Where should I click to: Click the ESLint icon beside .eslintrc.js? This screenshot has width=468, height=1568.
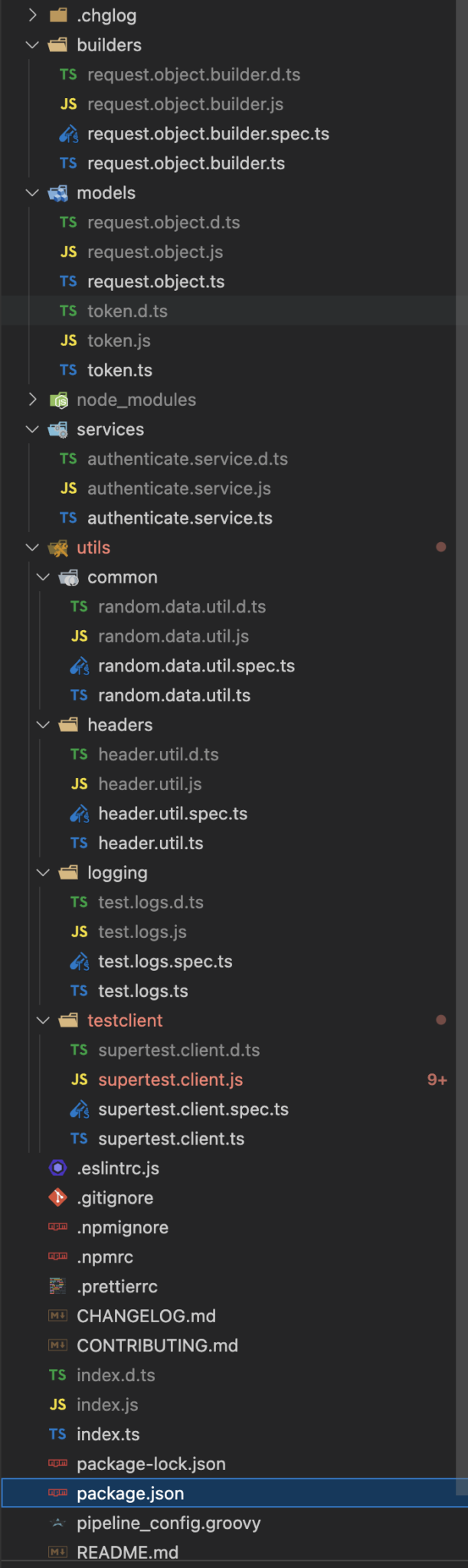pyautogui.click(x=57, y=1168)
